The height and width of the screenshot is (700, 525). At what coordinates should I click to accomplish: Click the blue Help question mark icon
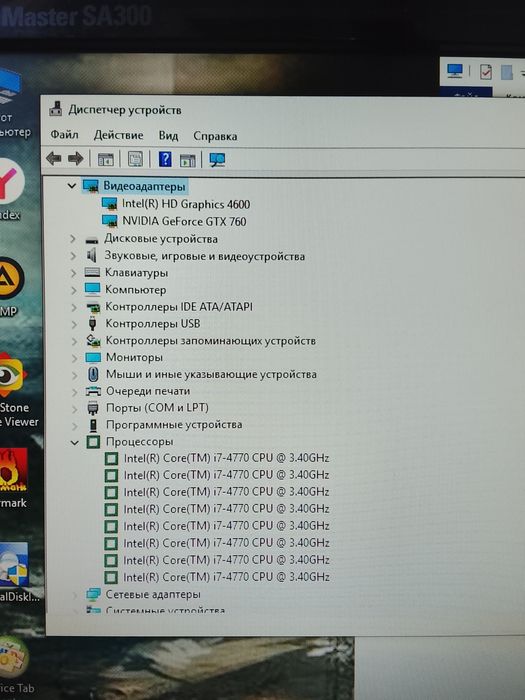pyautogui.click(x=165, y=159)
